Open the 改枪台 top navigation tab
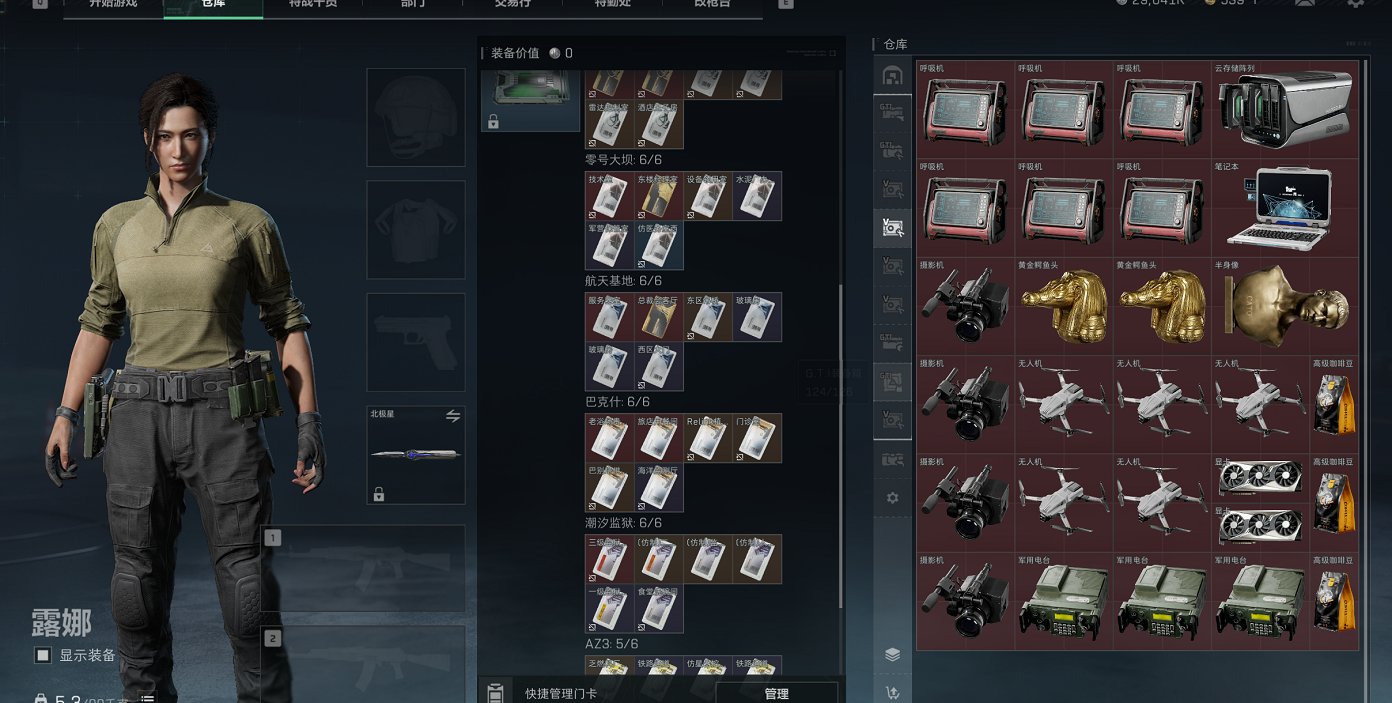This screenshot has height=703, width=1392. point(712,5)
